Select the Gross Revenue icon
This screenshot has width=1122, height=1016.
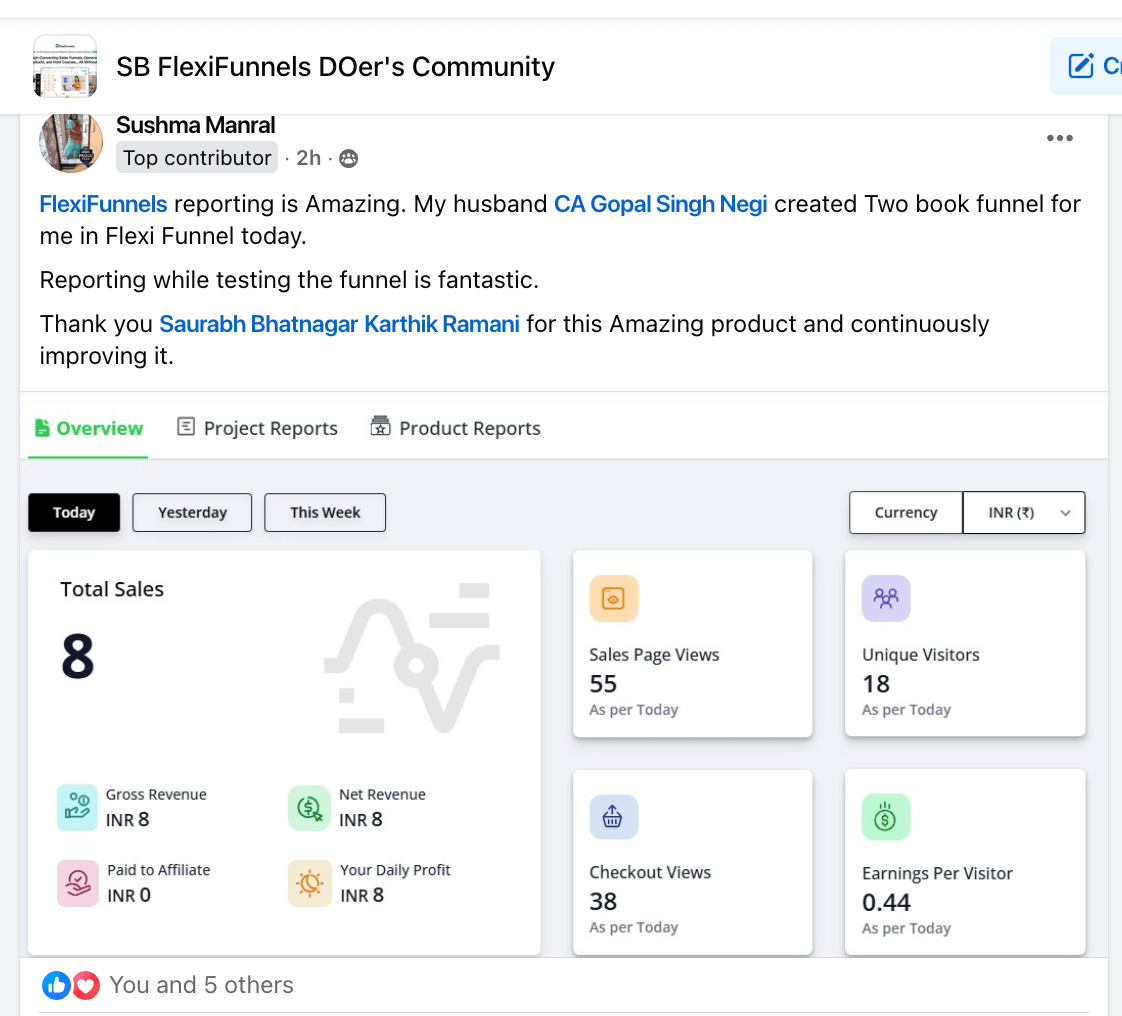[74, 808]
